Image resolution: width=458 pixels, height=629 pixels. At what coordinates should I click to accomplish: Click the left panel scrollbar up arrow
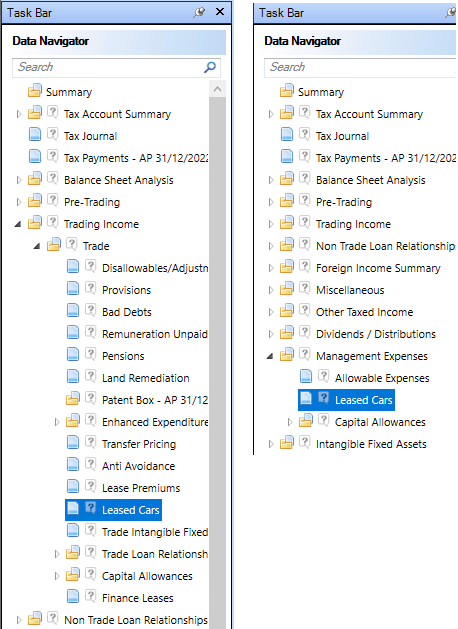click(x=217, y=89)
